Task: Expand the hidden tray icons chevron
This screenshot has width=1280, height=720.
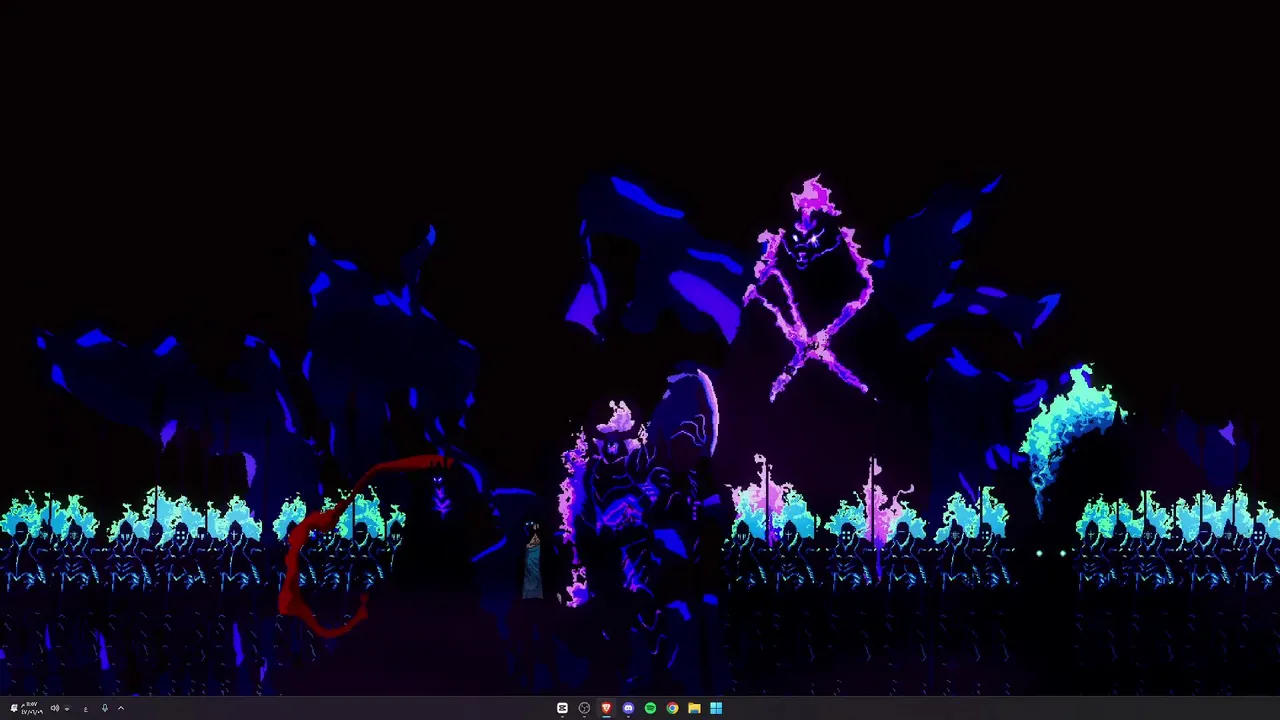Action: coord(121,708)
